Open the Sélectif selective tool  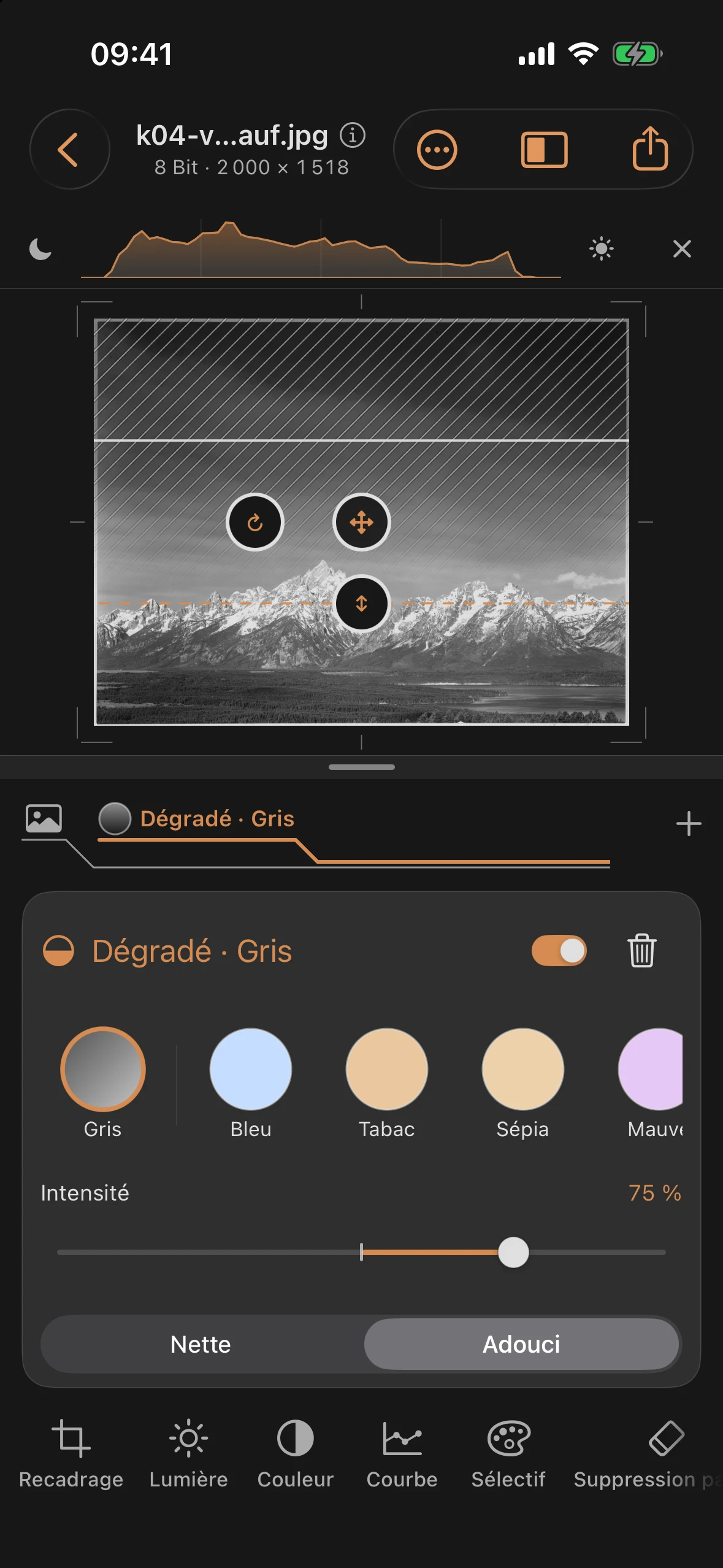(x=508, y=1454)
